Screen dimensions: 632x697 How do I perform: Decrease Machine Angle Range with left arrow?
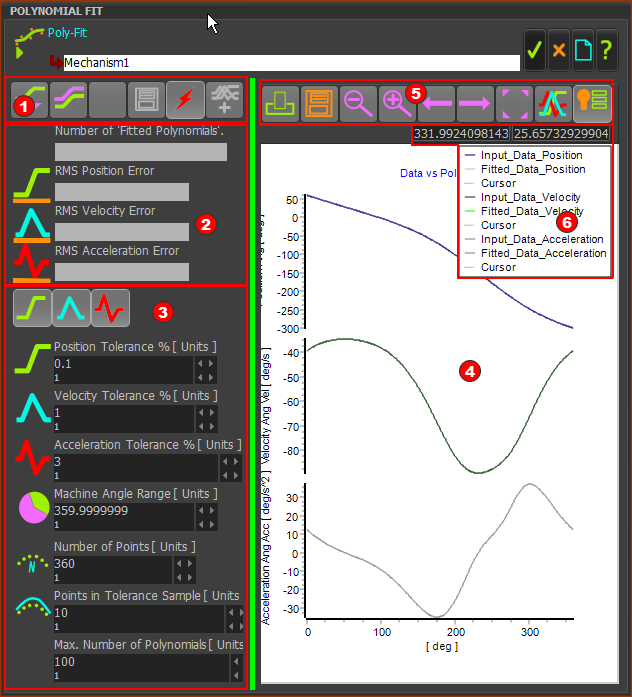200,510
